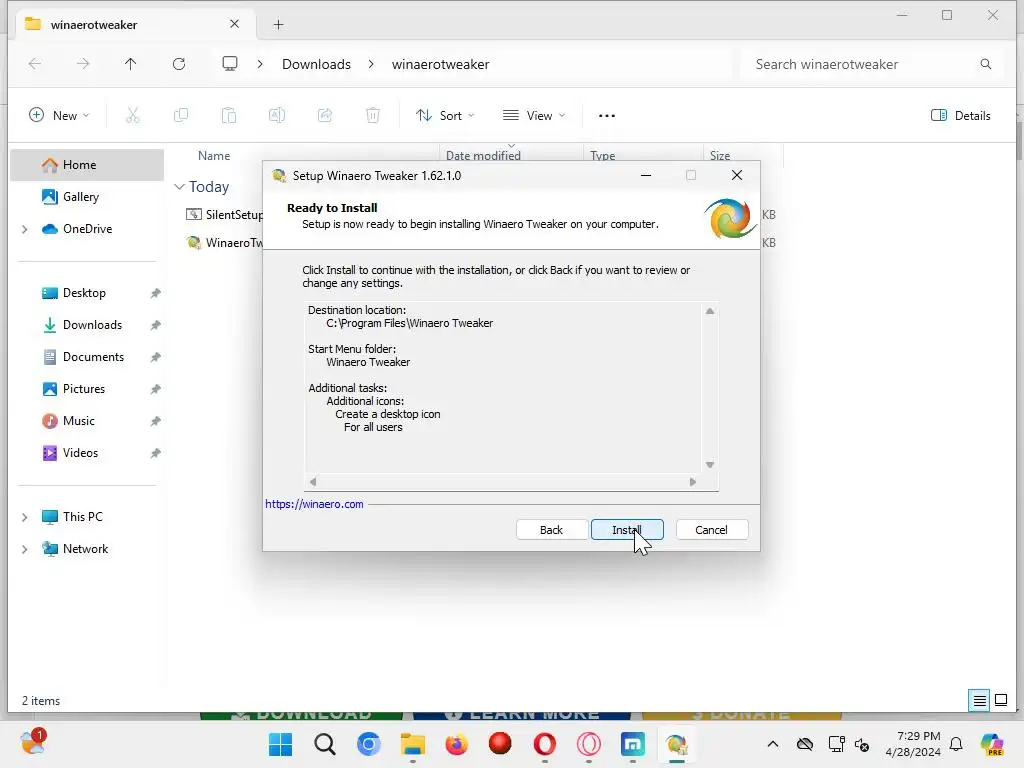Open the Winaero Tweaker taskbar icon
Image resolution: width=1024 pixels, height=768 pixels.
677,744
